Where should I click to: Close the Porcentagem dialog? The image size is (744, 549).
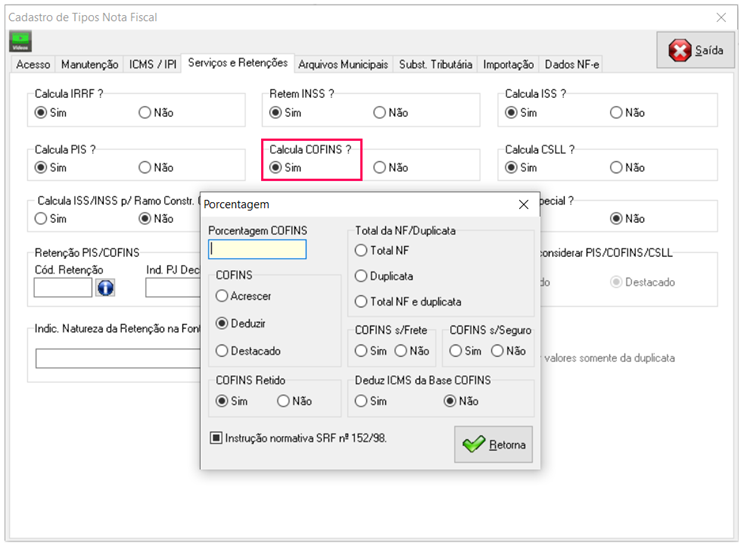[523, 205]
